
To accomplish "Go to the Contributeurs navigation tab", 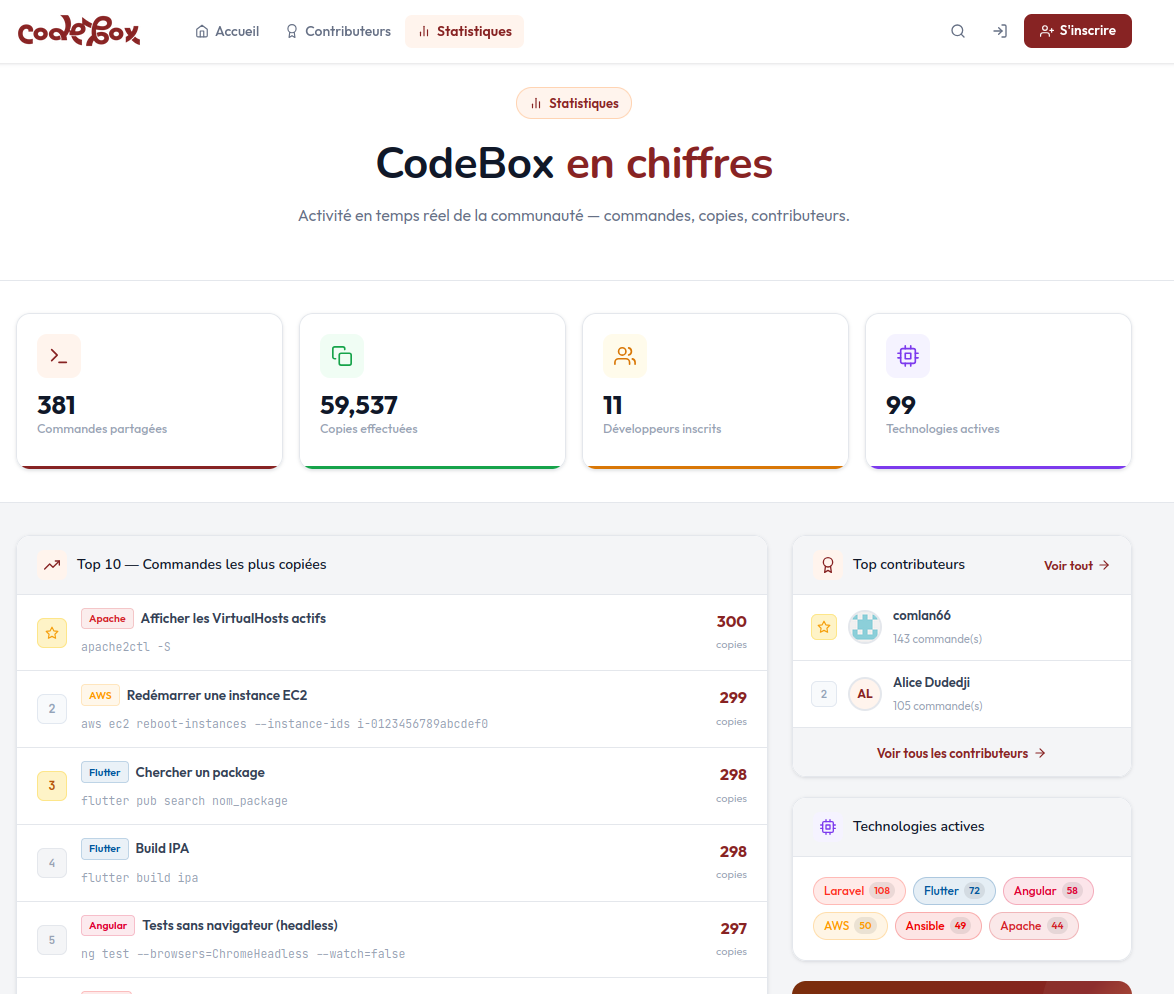I will pos(338,31).
